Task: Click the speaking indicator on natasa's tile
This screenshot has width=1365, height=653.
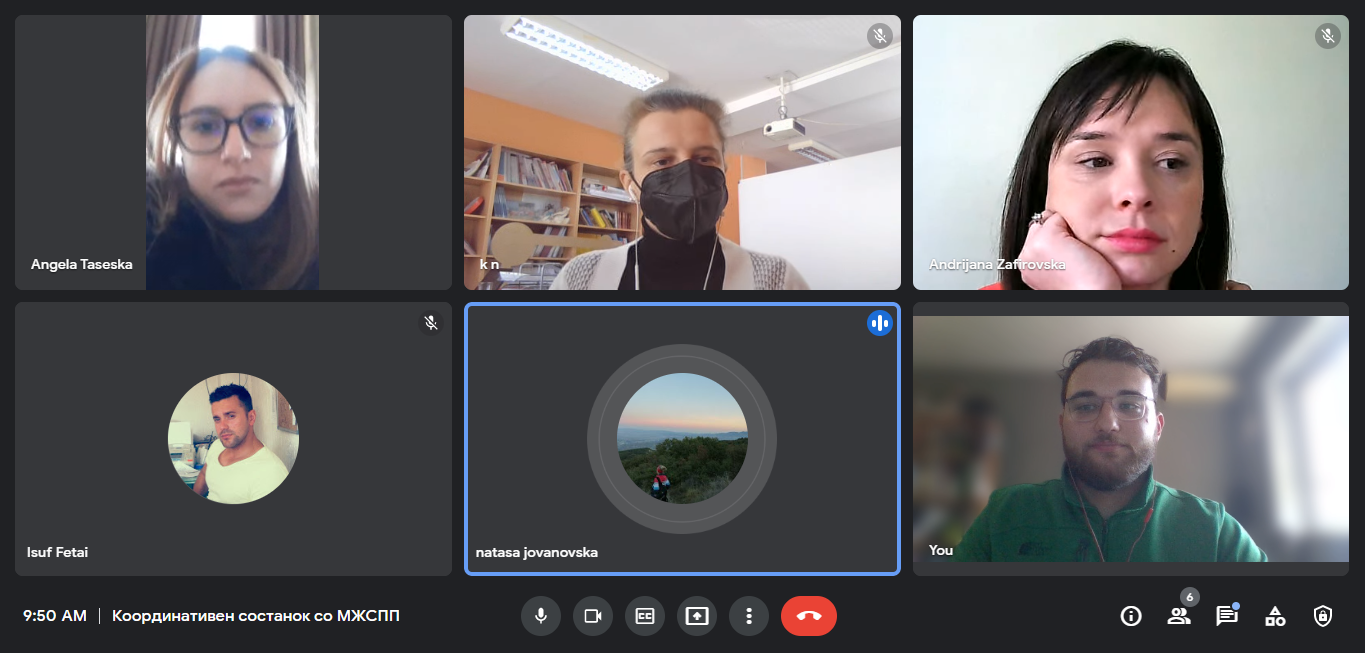Action: point(880,323)
